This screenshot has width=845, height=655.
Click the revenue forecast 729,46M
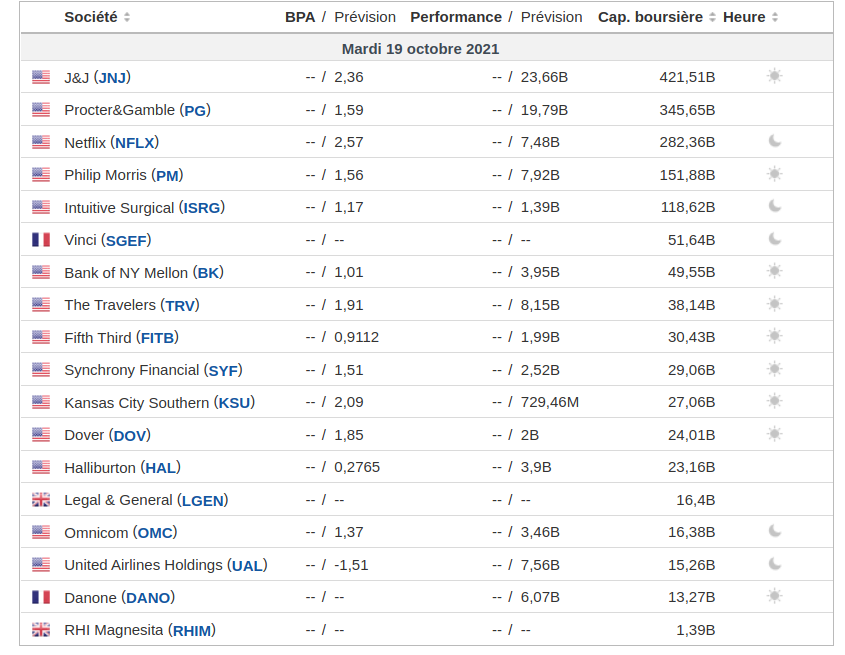(550, 402)
